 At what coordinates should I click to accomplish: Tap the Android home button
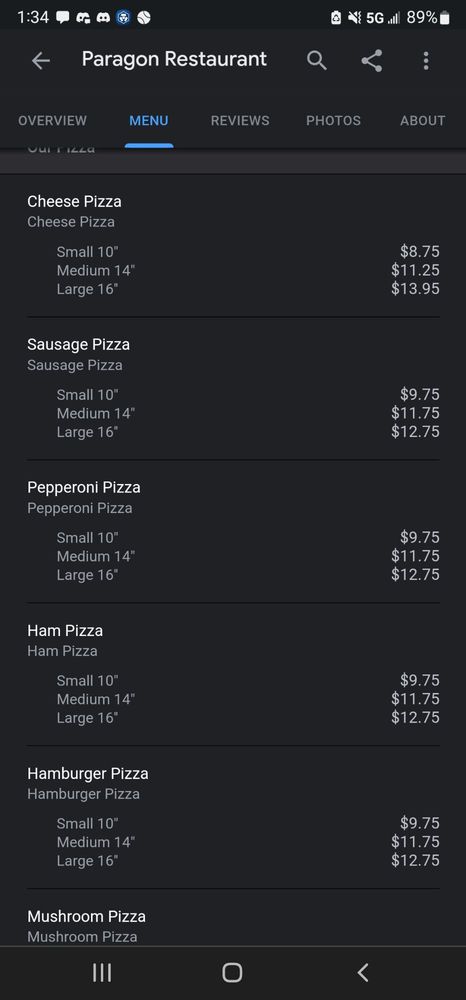(232, 973)
